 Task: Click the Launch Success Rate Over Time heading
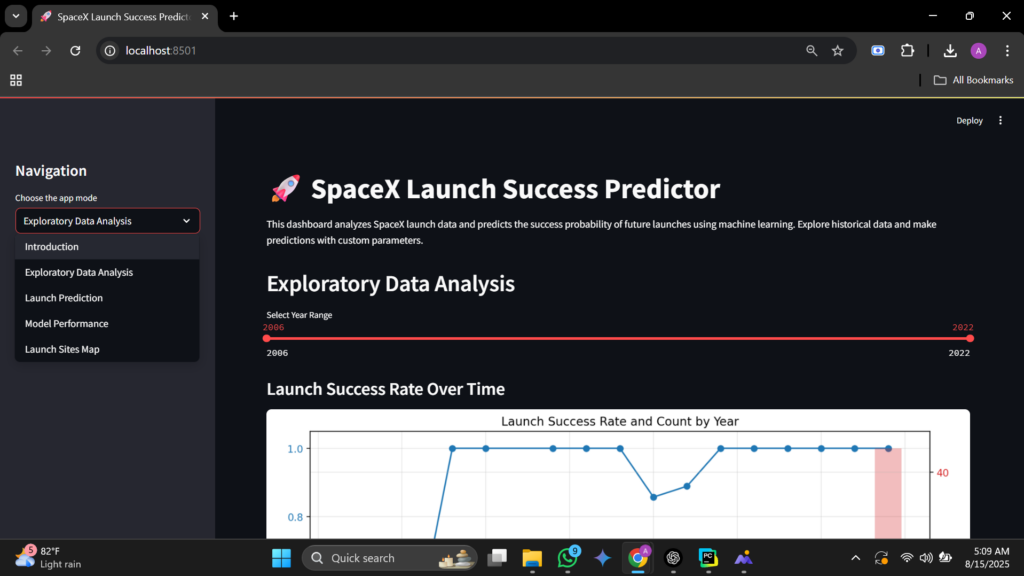click(x=385, y=389)
